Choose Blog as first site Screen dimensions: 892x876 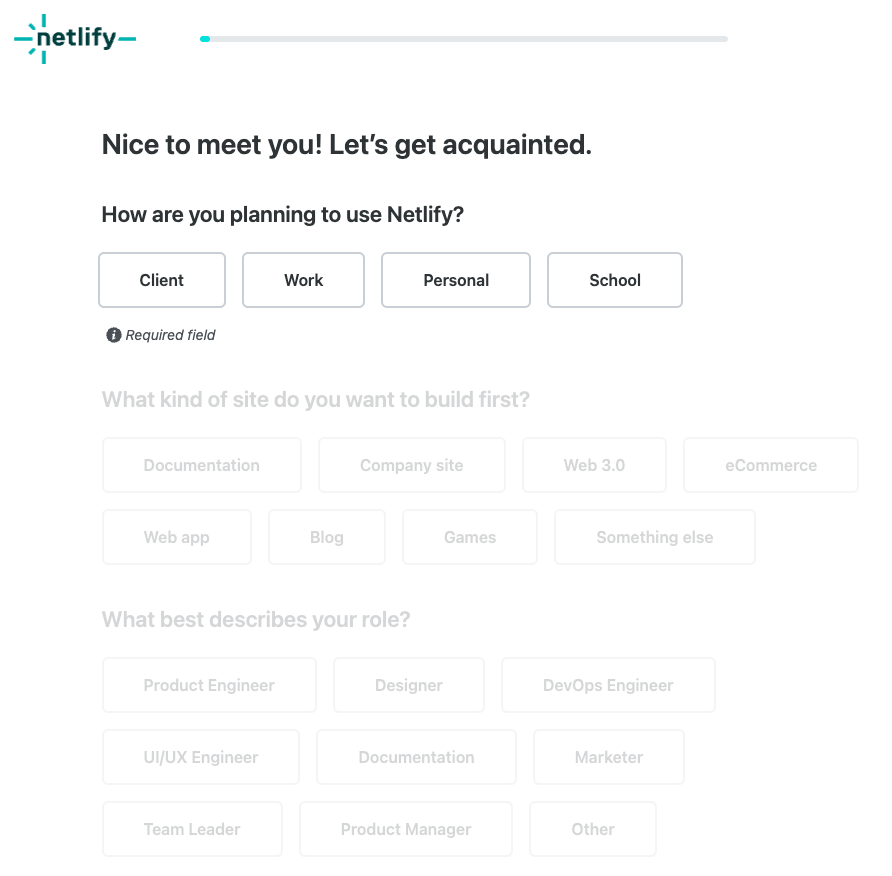tap(327, 537)
